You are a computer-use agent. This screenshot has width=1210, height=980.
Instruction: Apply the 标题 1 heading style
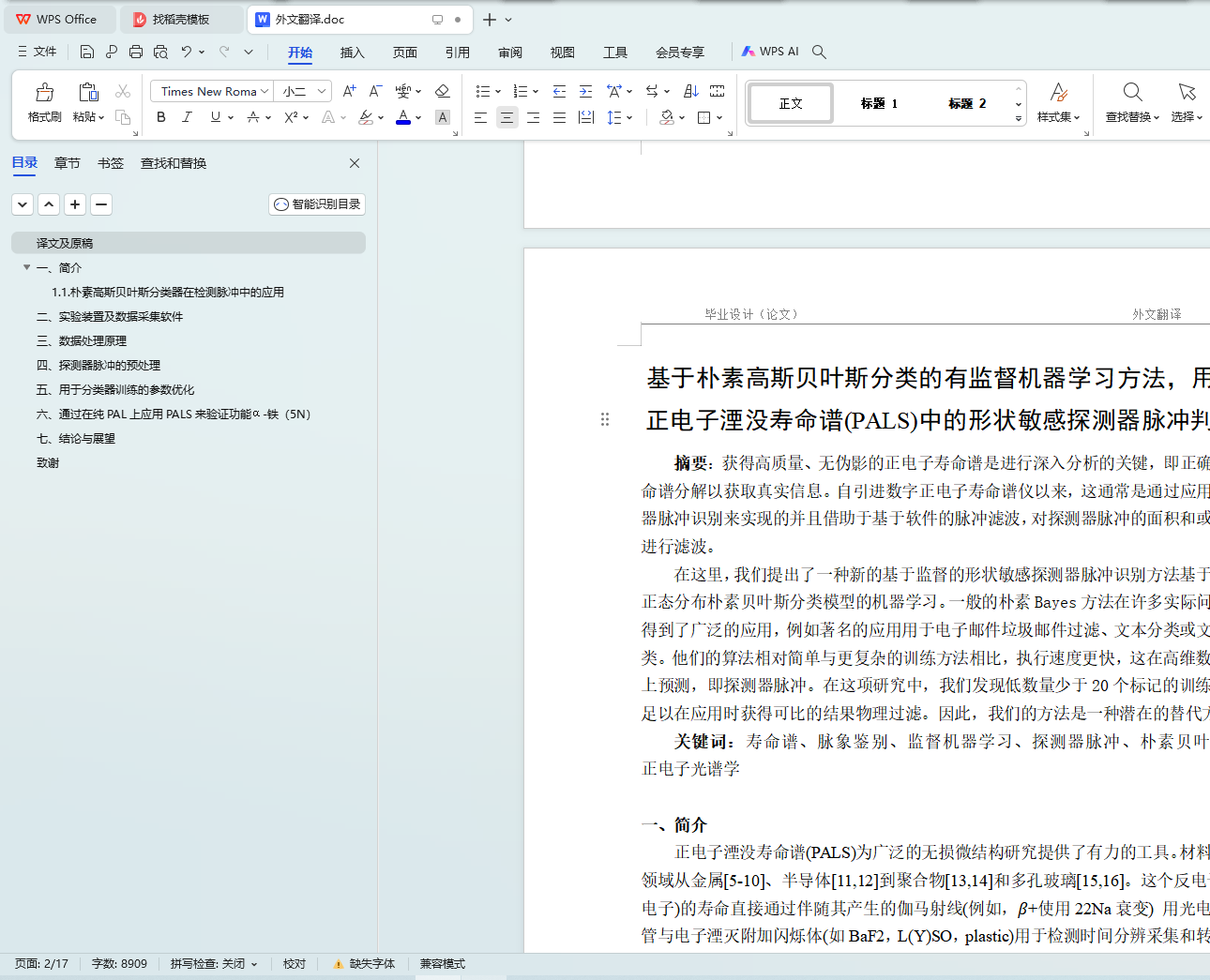coord(879,103)
